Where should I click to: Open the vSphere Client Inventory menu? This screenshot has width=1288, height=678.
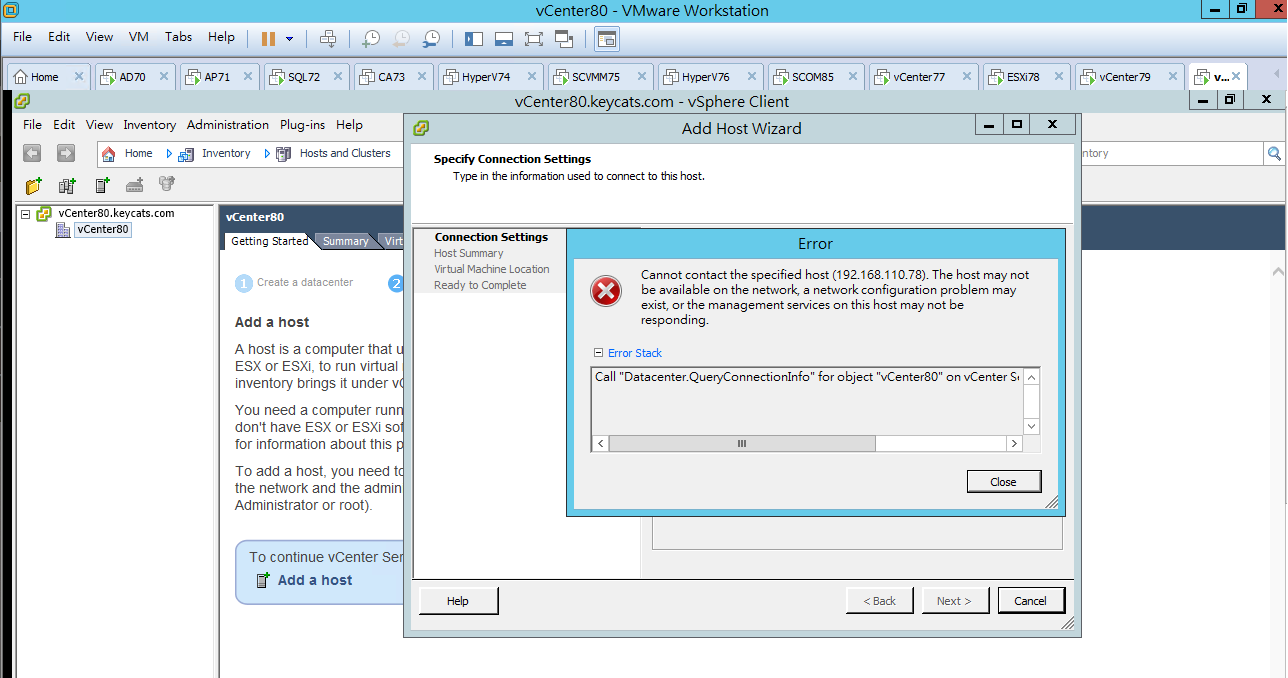coord(149,125)
